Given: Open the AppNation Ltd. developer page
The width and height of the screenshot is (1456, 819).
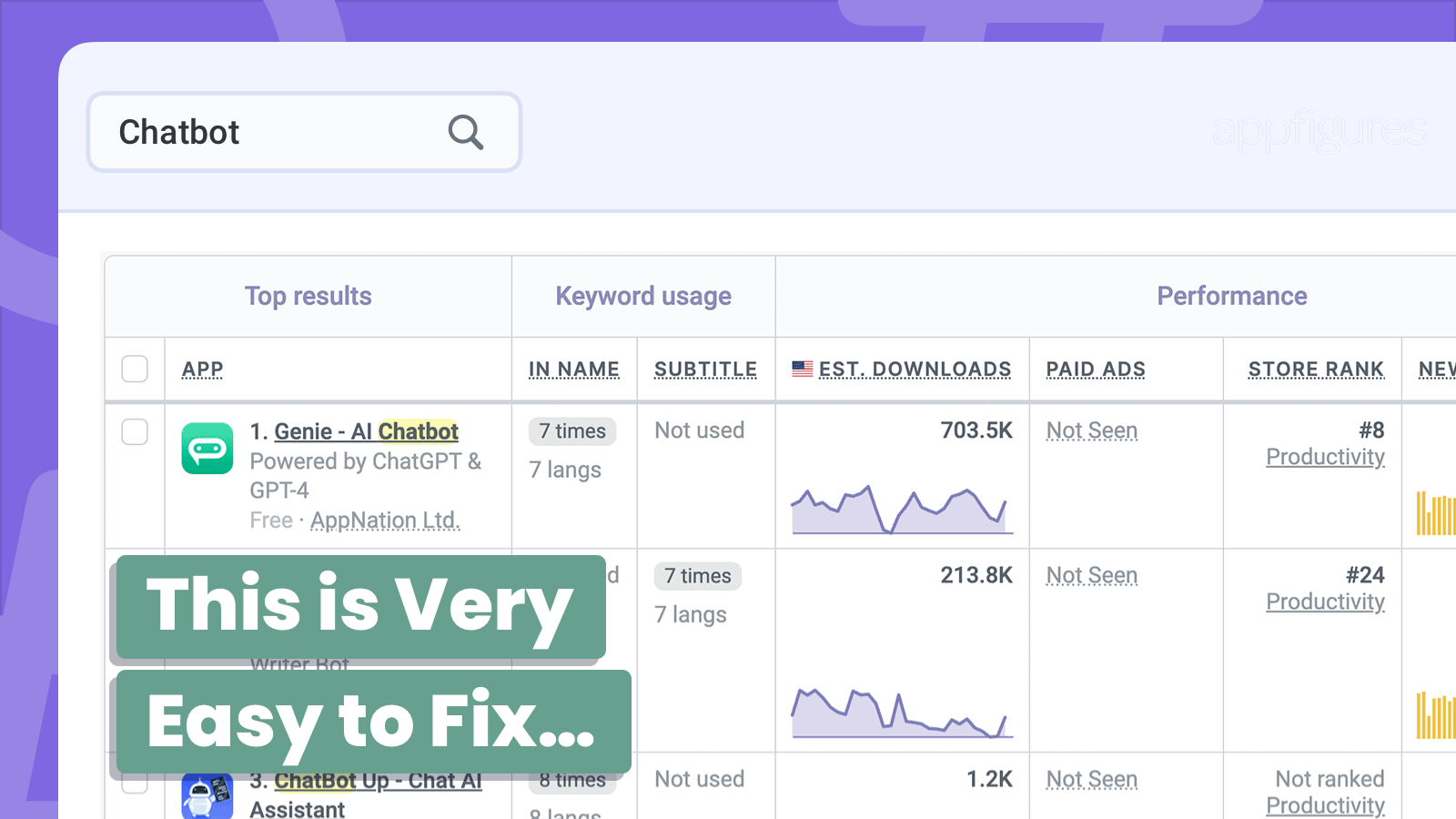Looking at the screenshot, I should (385, 520).
